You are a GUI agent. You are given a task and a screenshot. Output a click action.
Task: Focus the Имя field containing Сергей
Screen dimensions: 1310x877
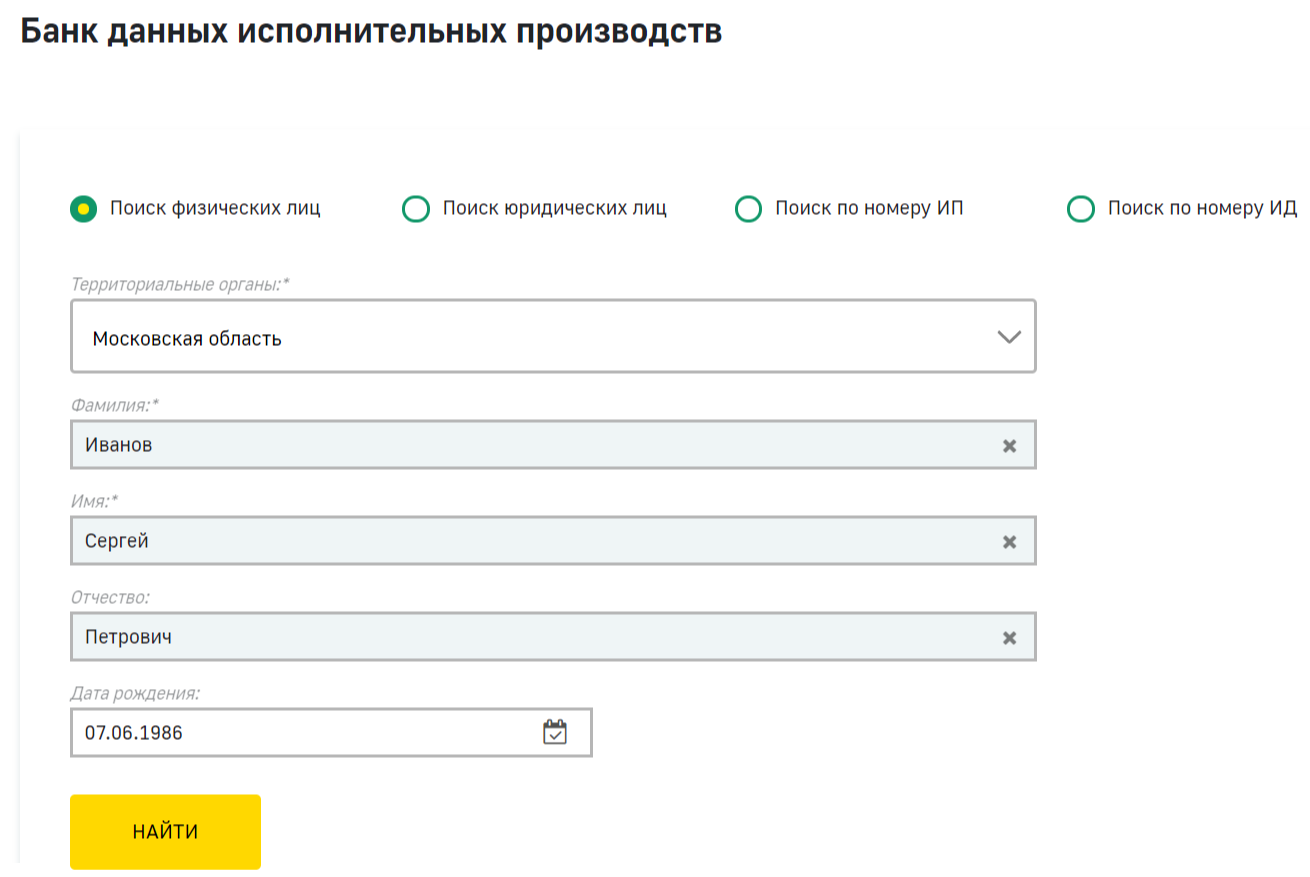tap(553, 541)
